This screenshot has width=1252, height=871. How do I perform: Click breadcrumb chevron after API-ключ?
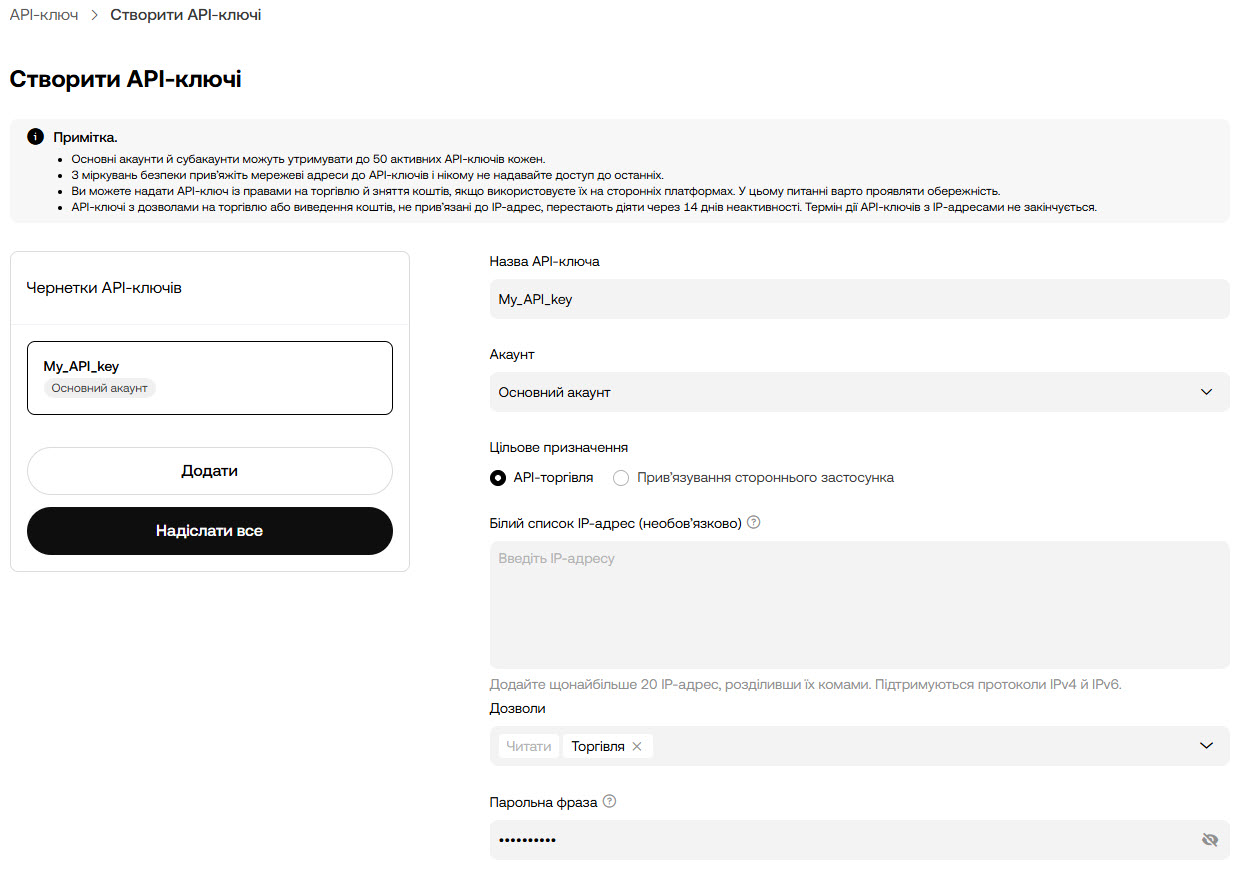pos(94,16)
